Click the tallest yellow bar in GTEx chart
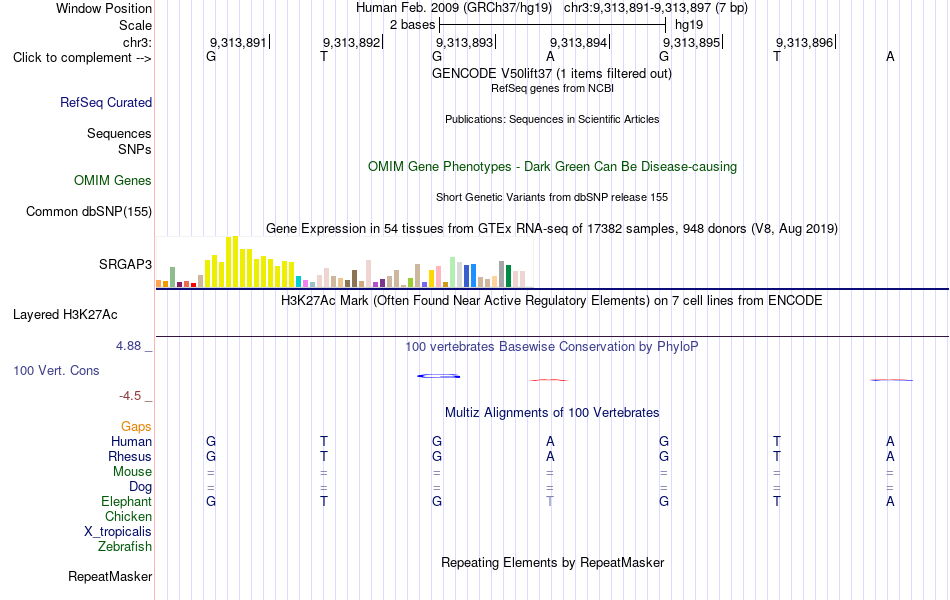This screenshot has width=950, height=600. click(x=235, y=262)
